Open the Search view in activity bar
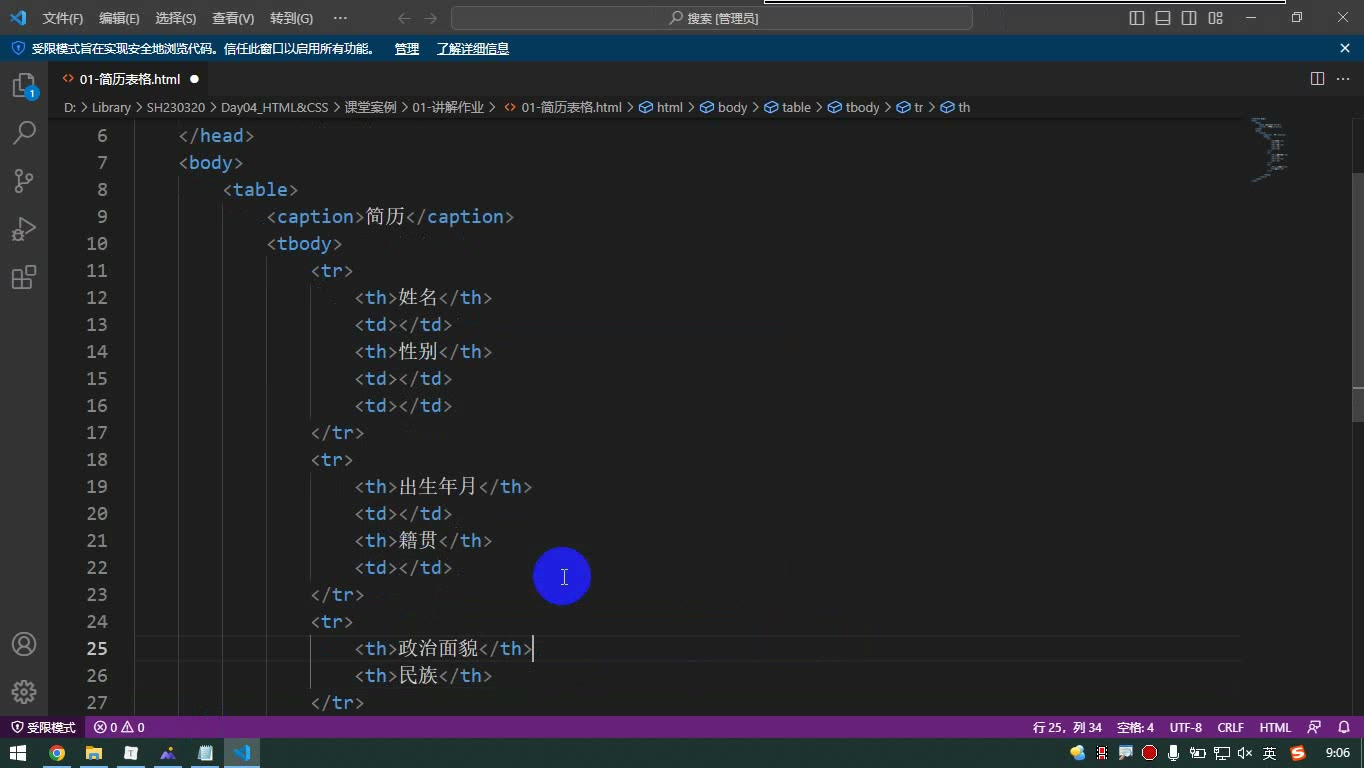This screenshot has width=1364, height=768. tap(24, 133)
